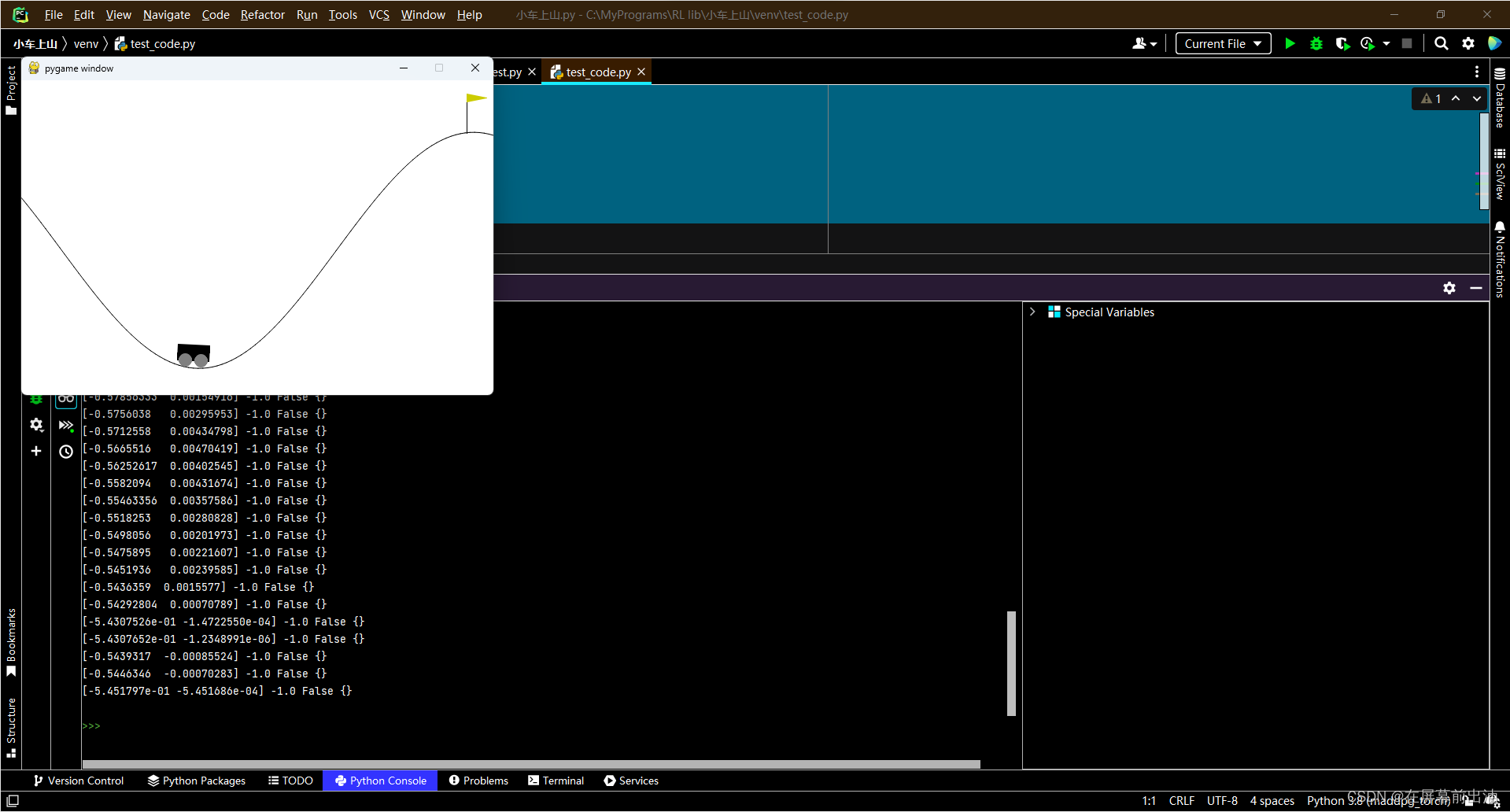Open the Bookmarks tool window

tap(11, 642)
